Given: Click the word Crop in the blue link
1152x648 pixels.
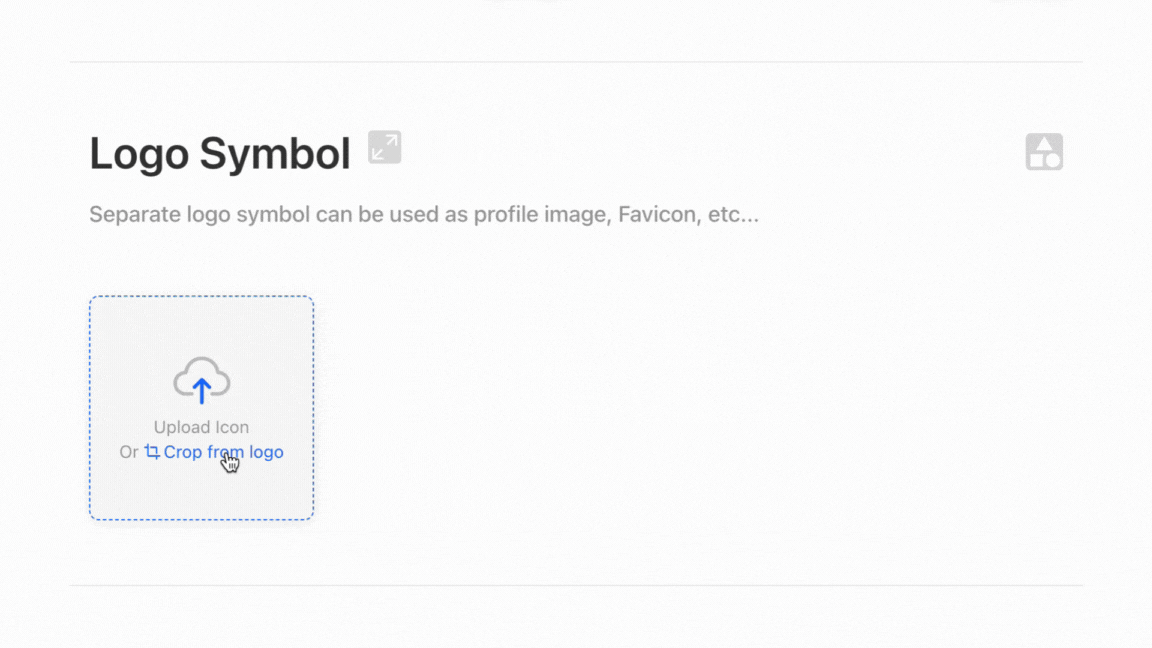Looking at the screenshot, I should pos(183,453).
